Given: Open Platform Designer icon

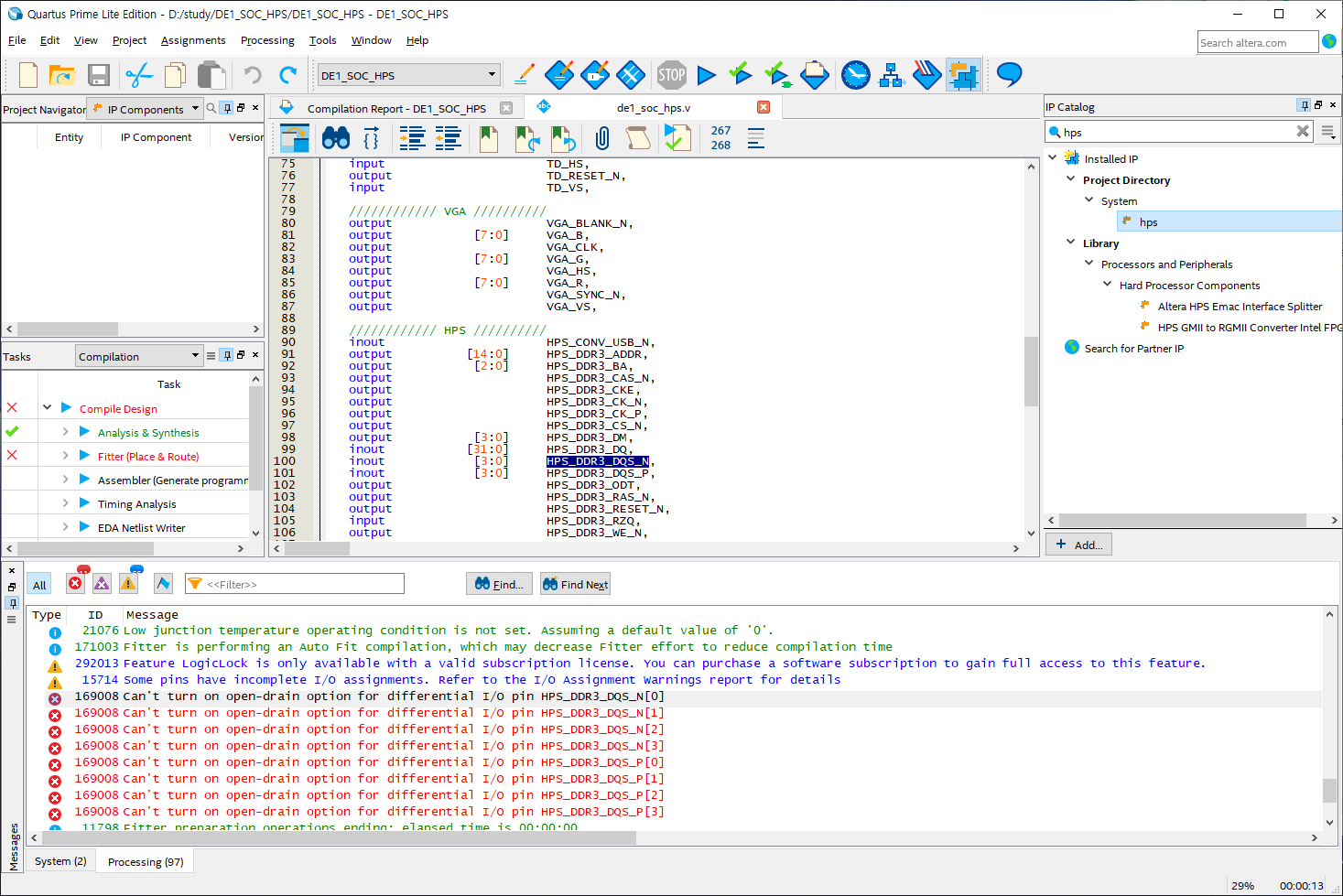Looking at the screenshot, I should pyautogui.click(x=963, y=75).
